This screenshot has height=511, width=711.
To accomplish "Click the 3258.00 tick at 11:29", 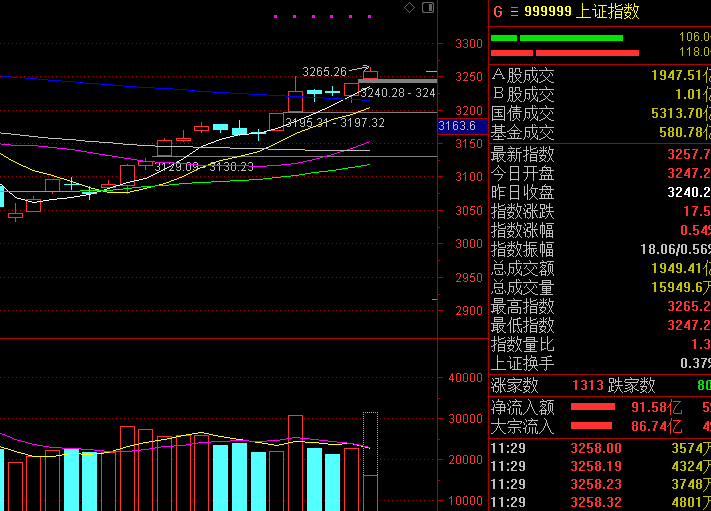I will (x=595, y=448).
